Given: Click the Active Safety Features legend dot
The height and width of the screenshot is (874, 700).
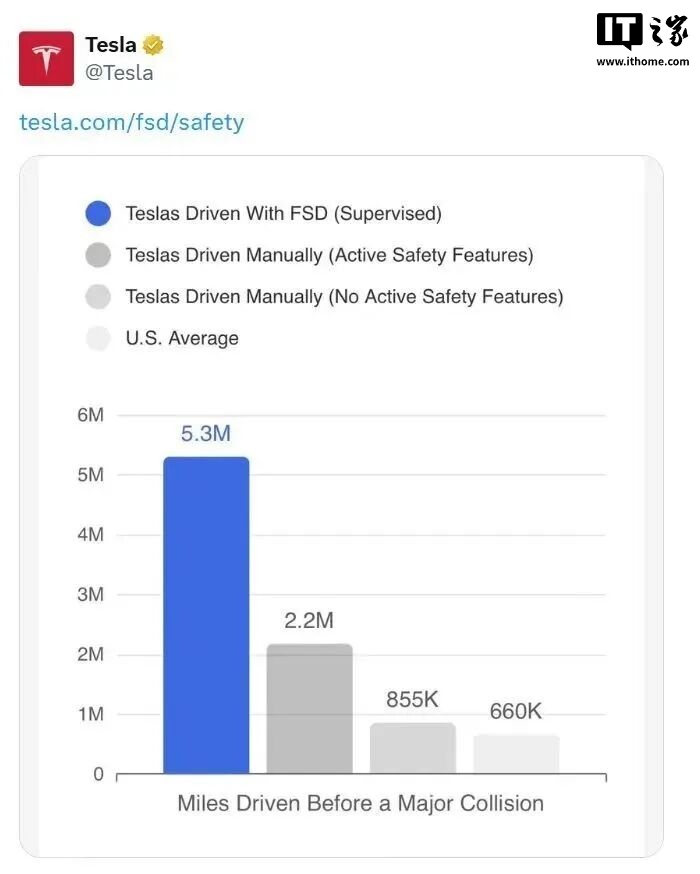Looking at the screenshot, I should (x=98, y=255).
